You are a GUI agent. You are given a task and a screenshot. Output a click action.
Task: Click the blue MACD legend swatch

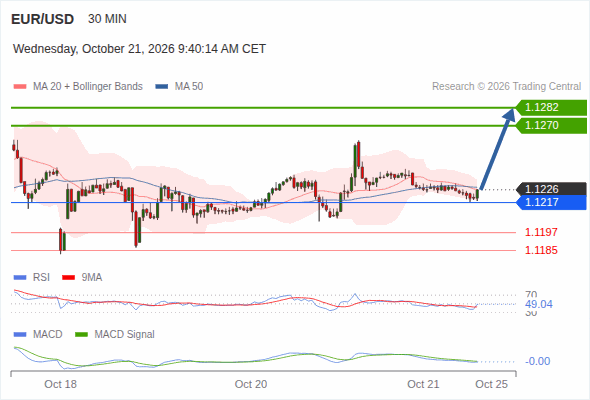coord(20,335)
